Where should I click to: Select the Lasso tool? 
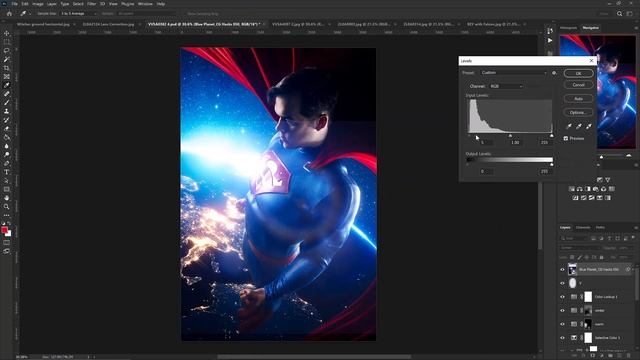click(7, 51)
